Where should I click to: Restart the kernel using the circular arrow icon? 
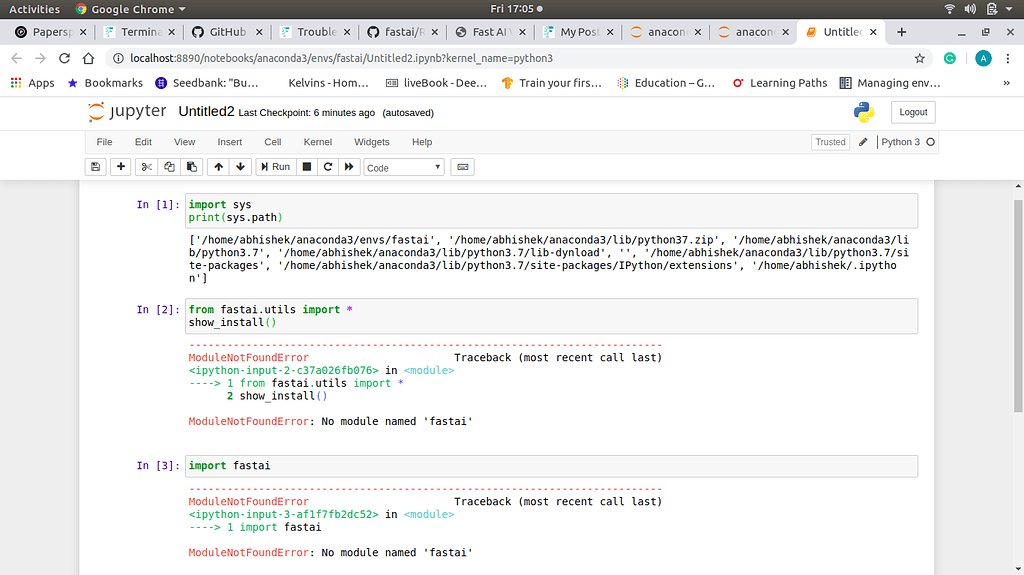click(327, 167)
